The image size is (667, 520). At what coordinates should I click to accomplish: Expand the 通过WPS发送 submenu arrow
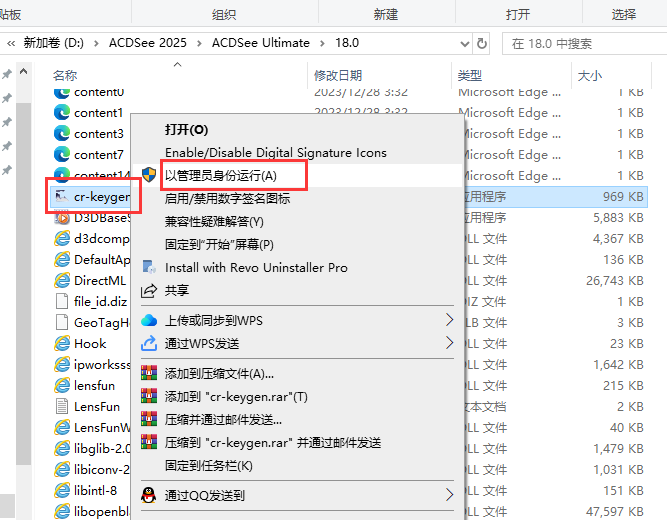[x=449, y=343]
